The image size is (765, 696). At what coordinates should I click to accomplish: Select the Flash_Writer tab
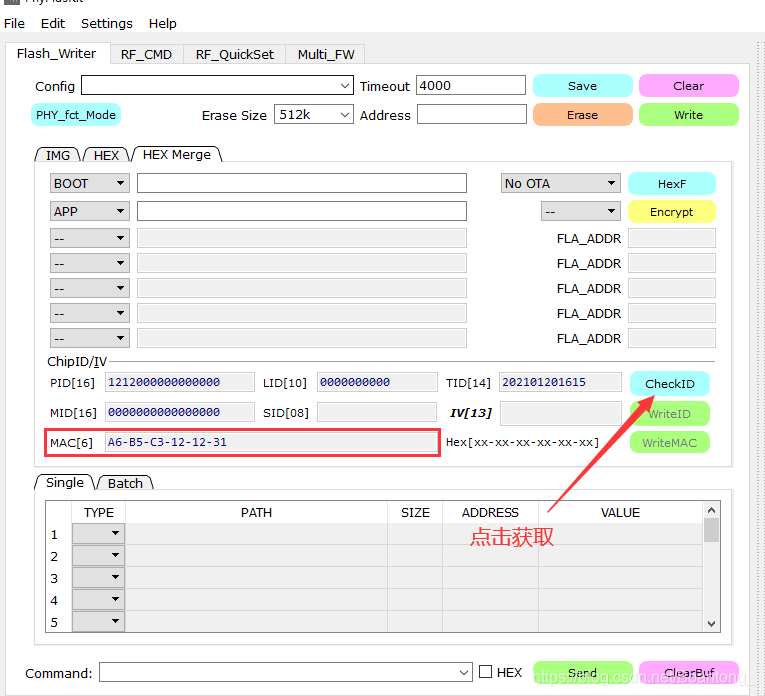click(x=57, y=53)
